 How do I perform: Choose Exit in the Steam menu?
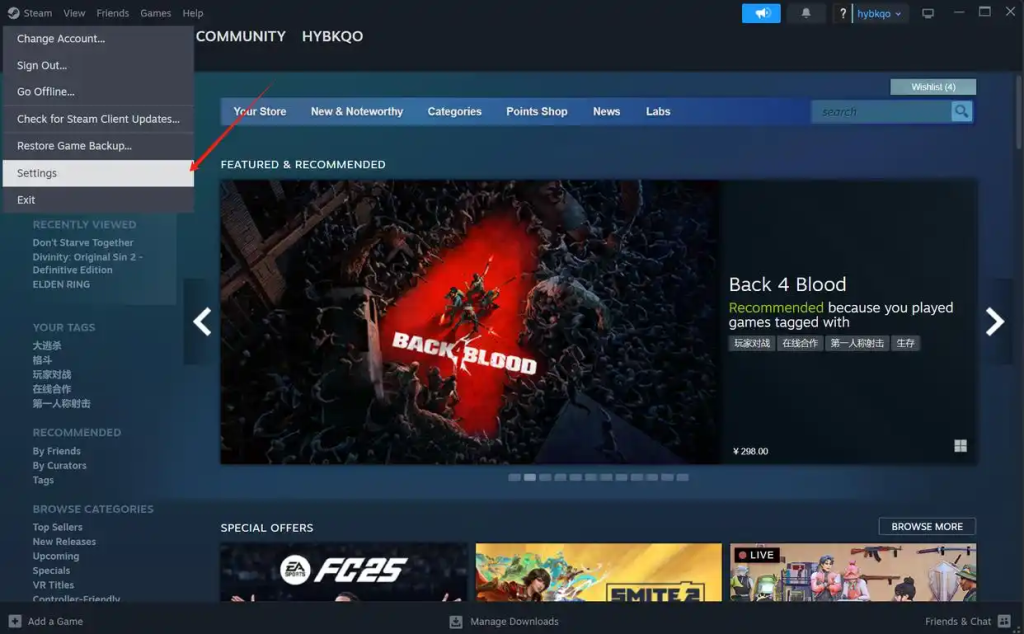(98, 200)
